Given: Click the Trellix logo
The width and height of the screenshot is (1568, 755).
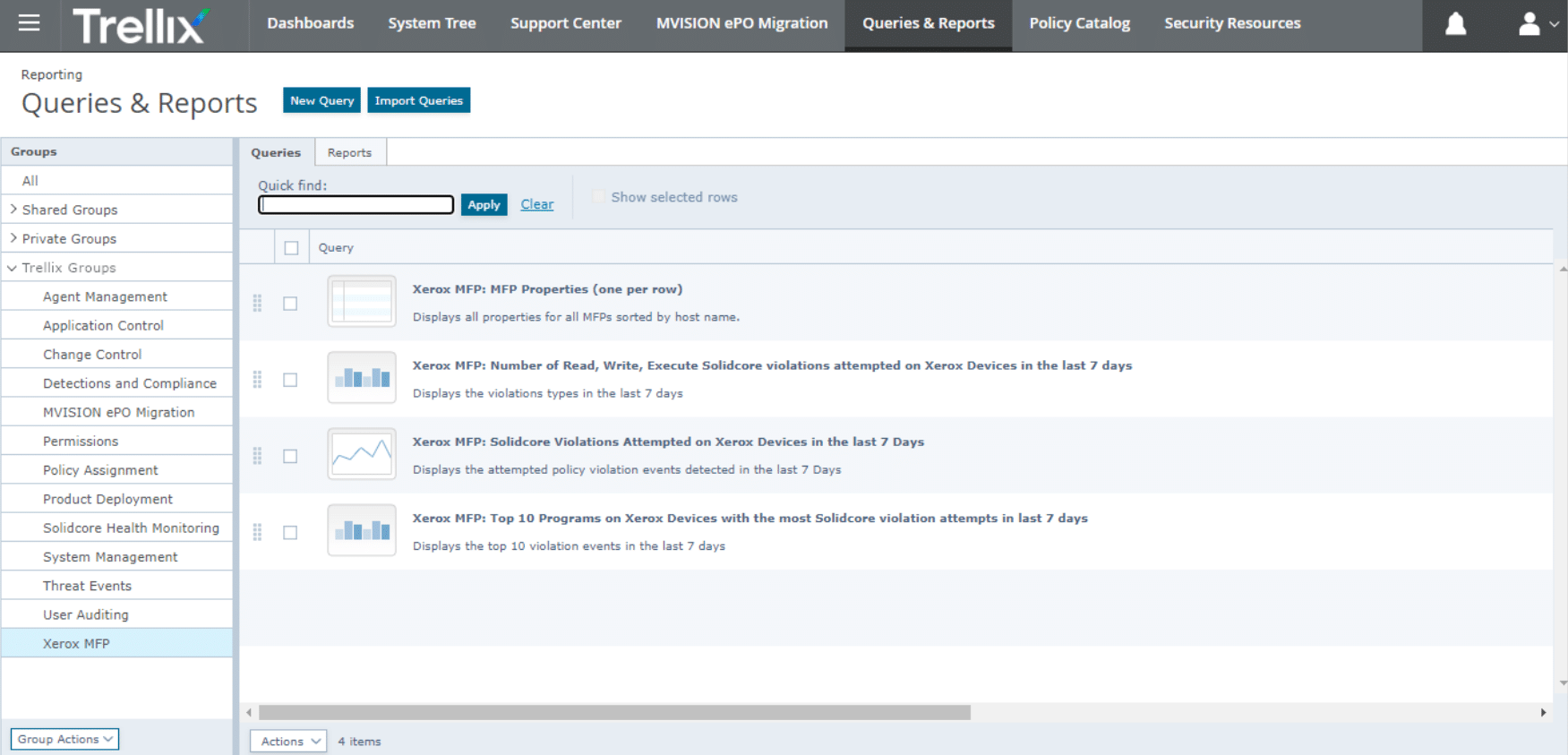Looking at the screenshot, I should (141, 25).
